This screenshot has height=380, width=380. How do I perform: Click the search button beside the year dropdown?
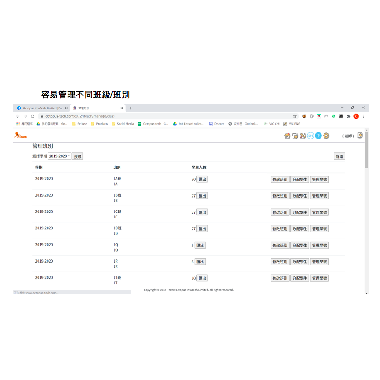(77, 156)
